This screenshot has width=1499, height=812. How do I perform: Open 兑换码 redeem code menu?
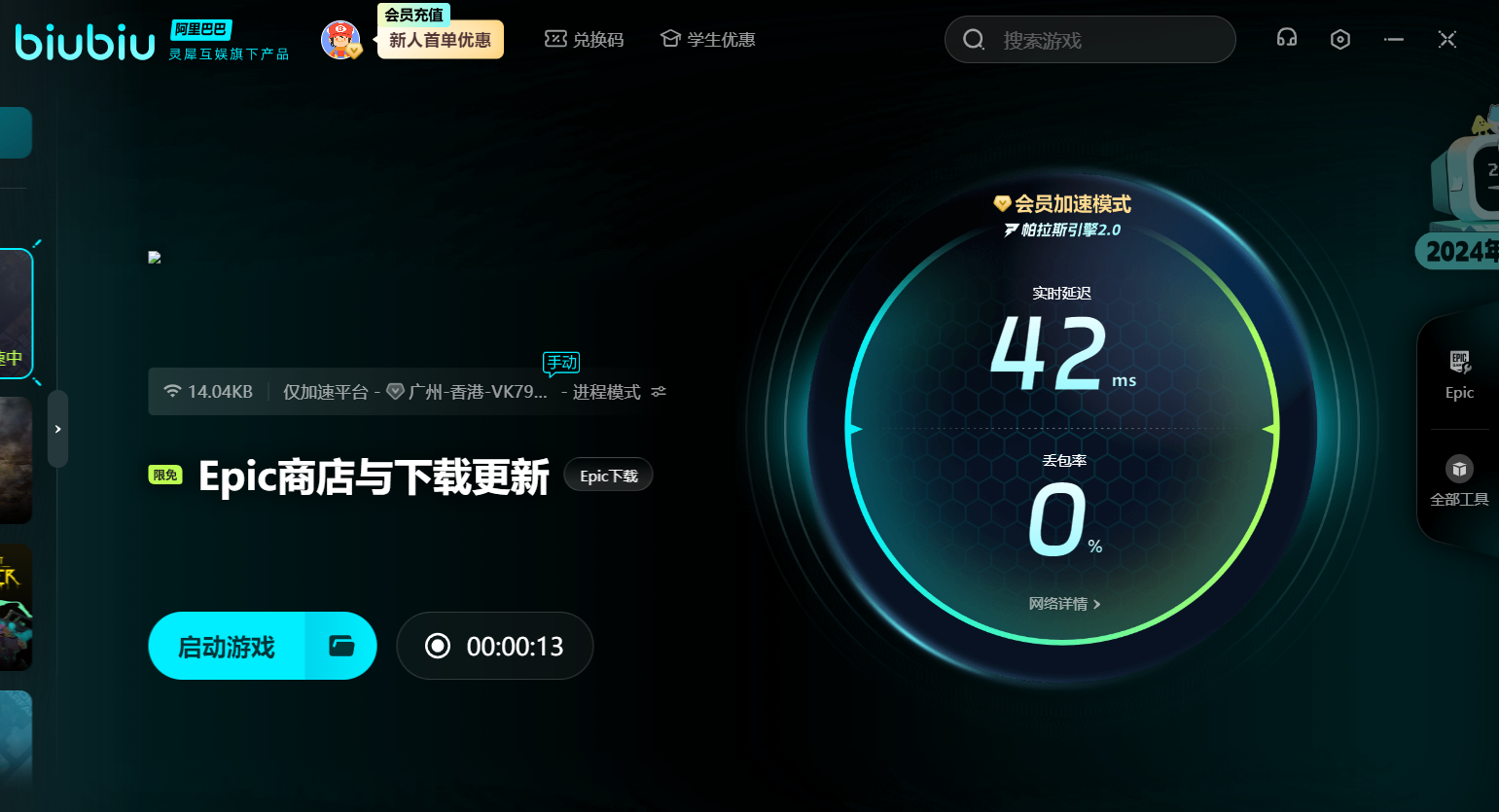click(585, 40)
